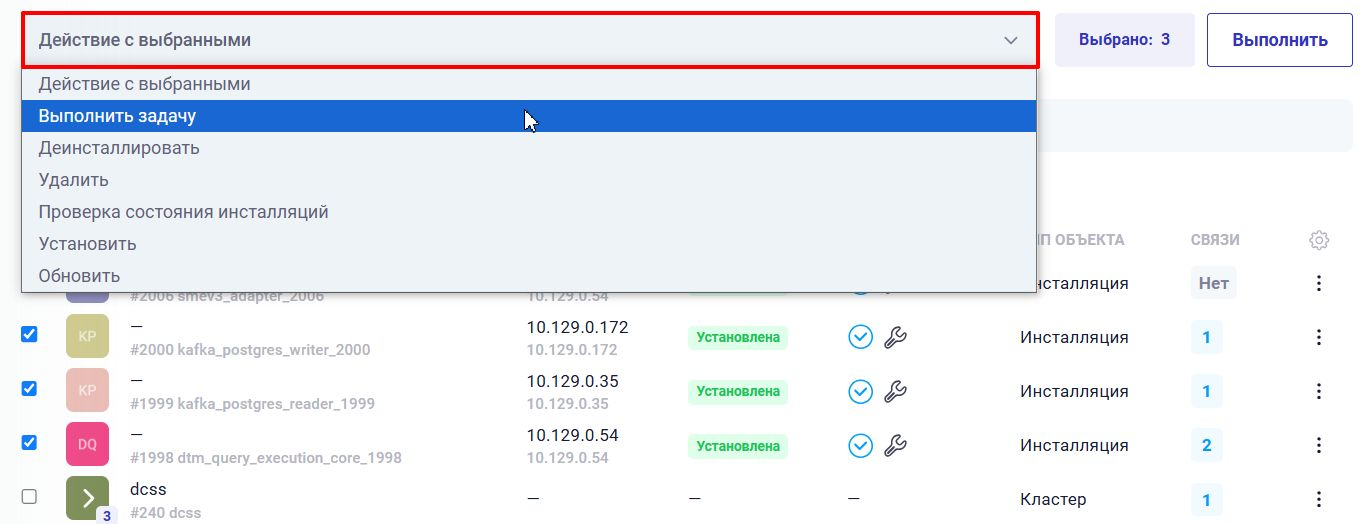Click the table column settings gear icon
1370x524 pixels.
[x=1318, y=240]
